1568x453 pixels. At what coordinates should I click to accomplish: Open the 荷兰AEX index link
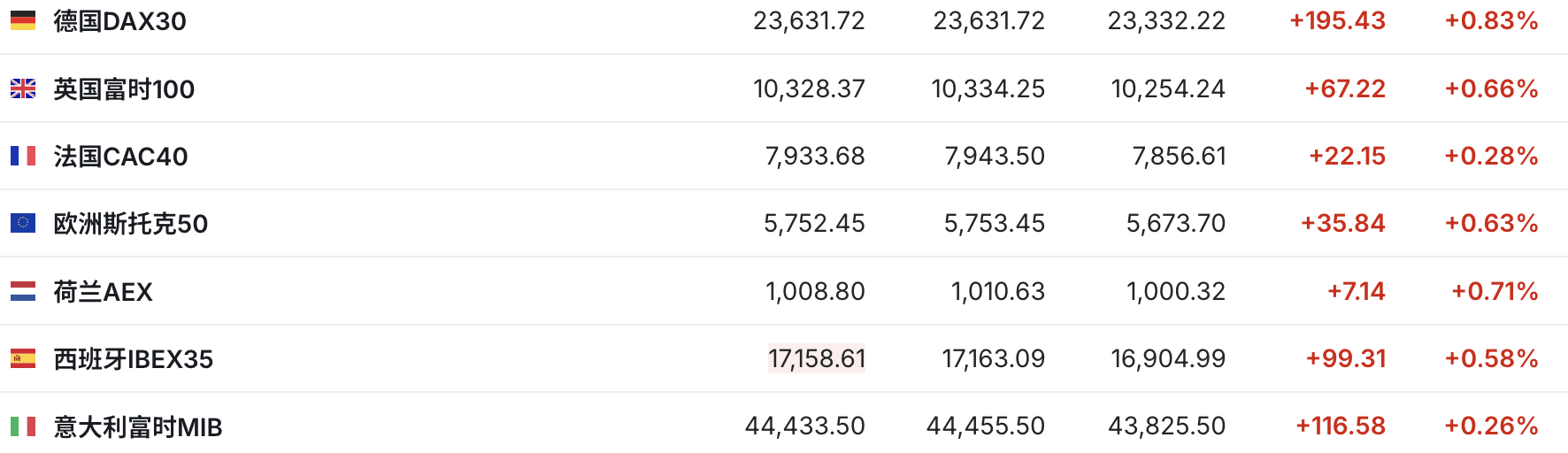103,292
